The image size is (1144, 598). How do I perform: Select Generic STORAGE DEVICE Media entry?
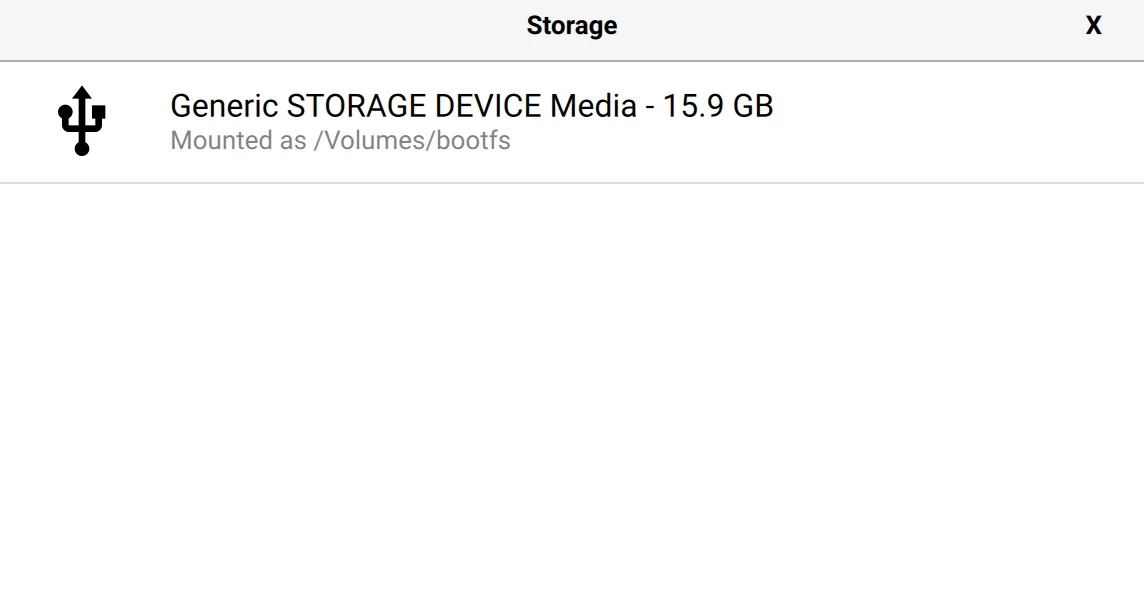click(572, 122)
